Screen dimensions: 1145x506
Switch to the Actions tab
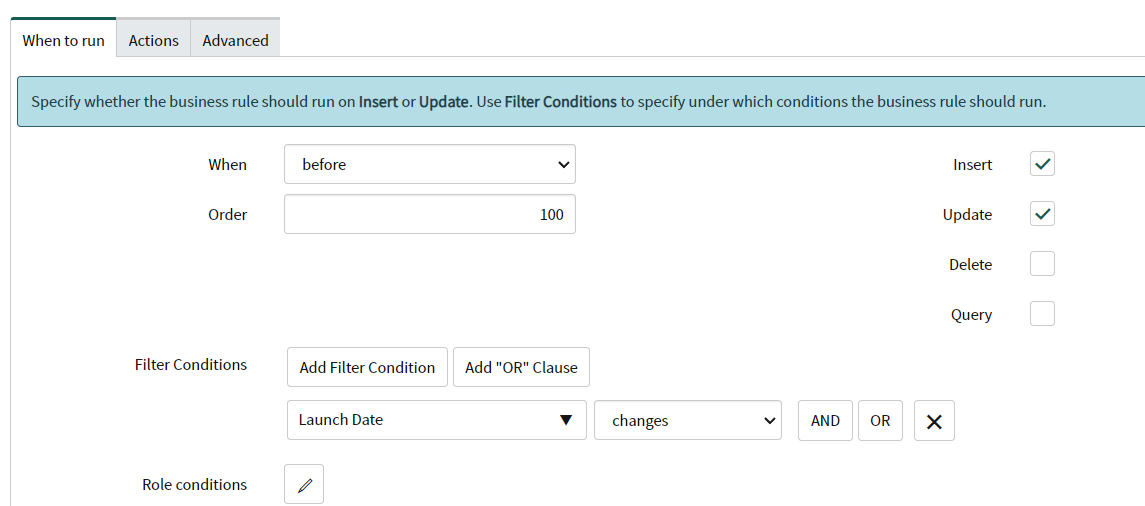154,41
